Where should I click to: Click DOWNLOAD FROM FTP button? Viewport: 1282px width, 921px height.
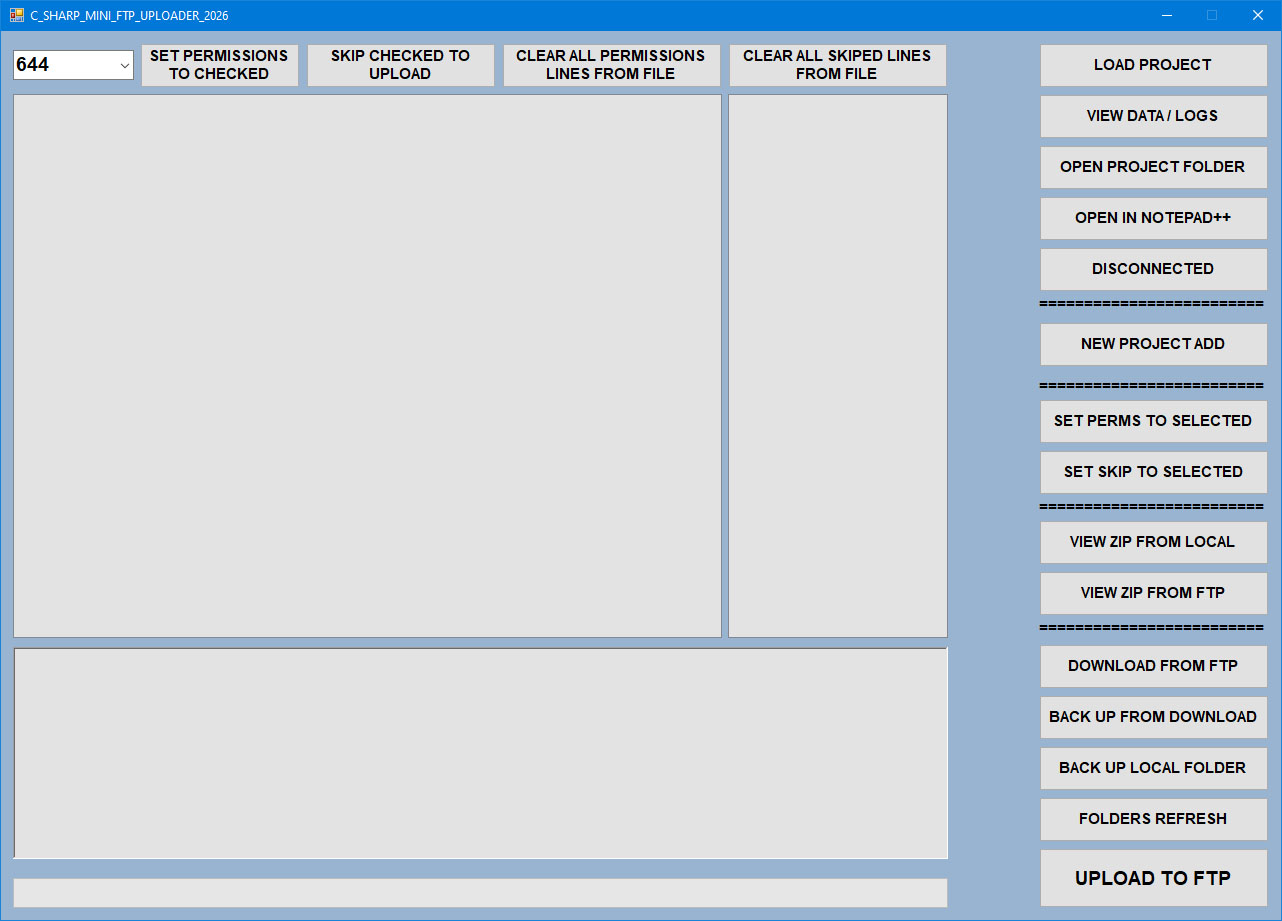pos(1153,666)
